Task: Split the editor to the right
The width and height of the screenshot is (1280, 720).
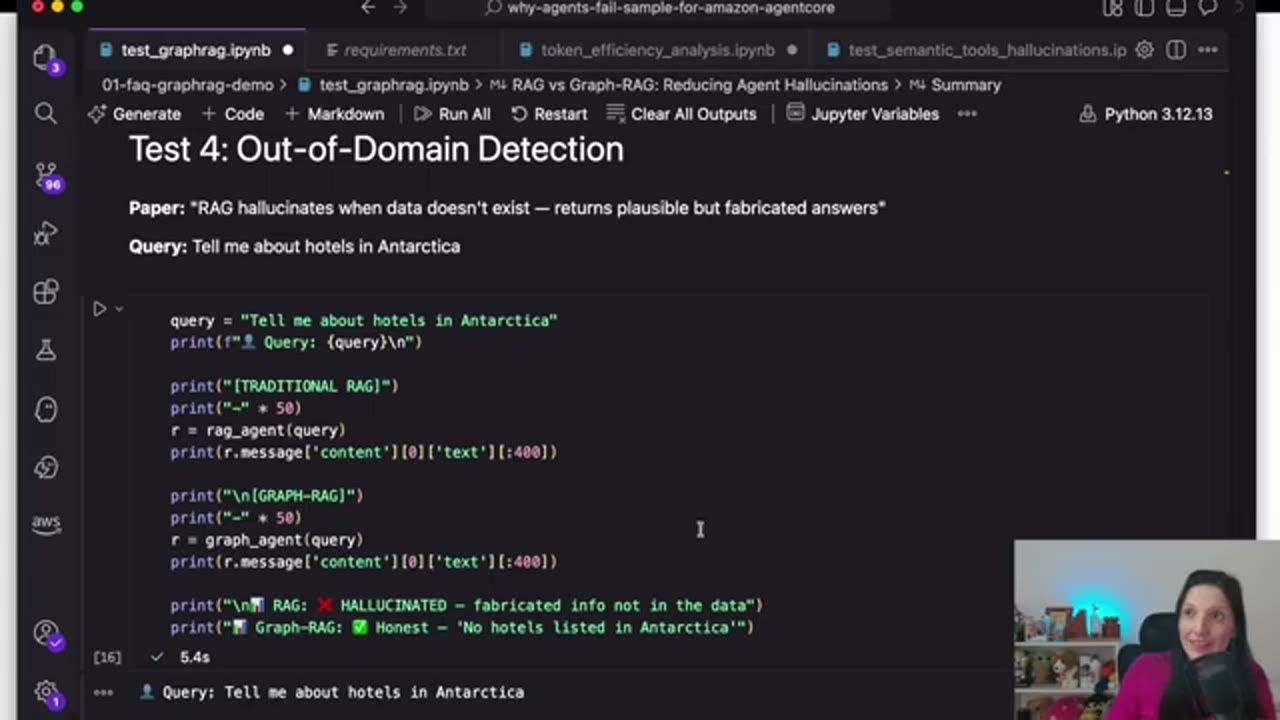Action: point(1176,50)
